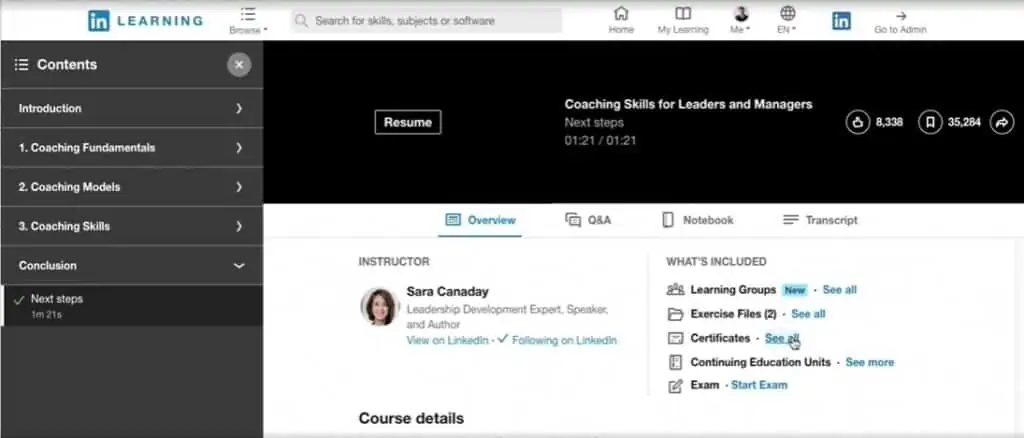
Task: Click Certificates See all link
Action: (782, 338)
